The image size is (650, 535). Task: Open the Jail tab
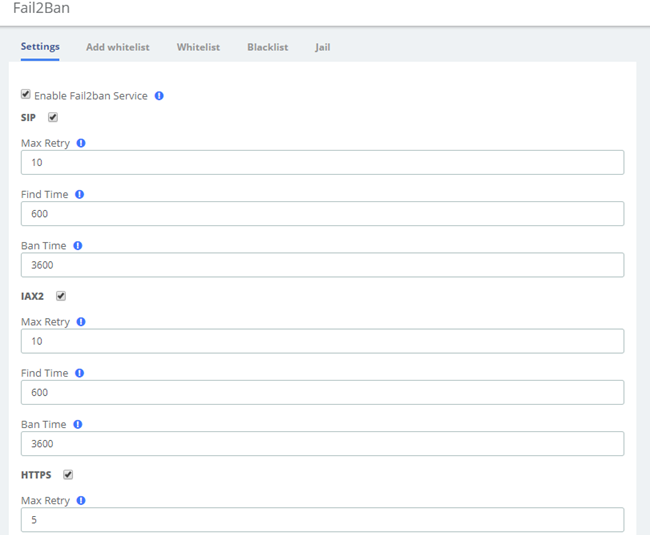[323, 47]
